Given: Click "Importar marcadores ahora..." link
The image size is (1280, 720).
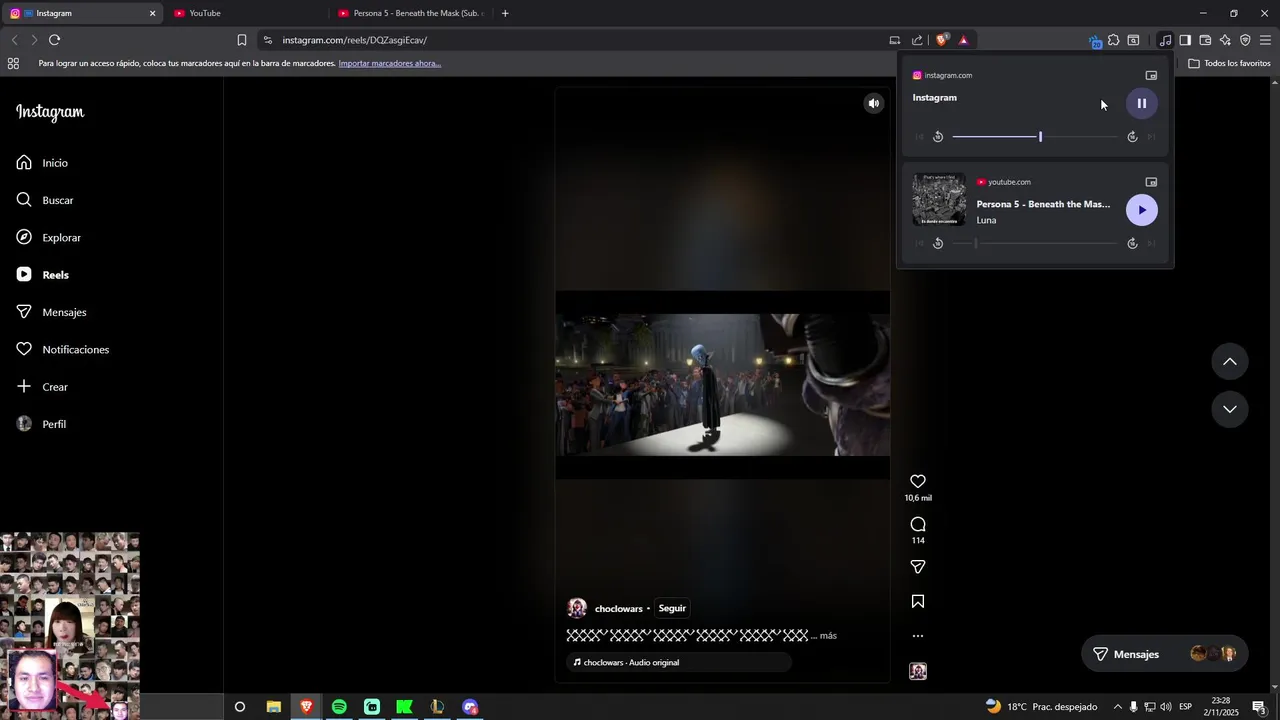Looking at the screenshot, I should [389, 63].
